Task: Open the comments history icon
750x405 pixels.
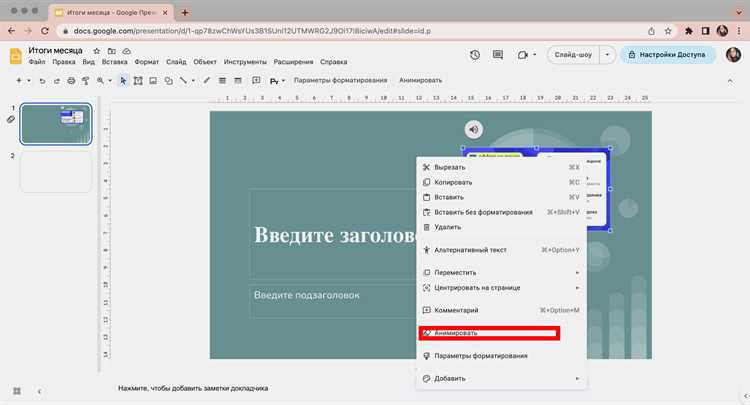Action: pyautogui.click(x=498, y=55)
